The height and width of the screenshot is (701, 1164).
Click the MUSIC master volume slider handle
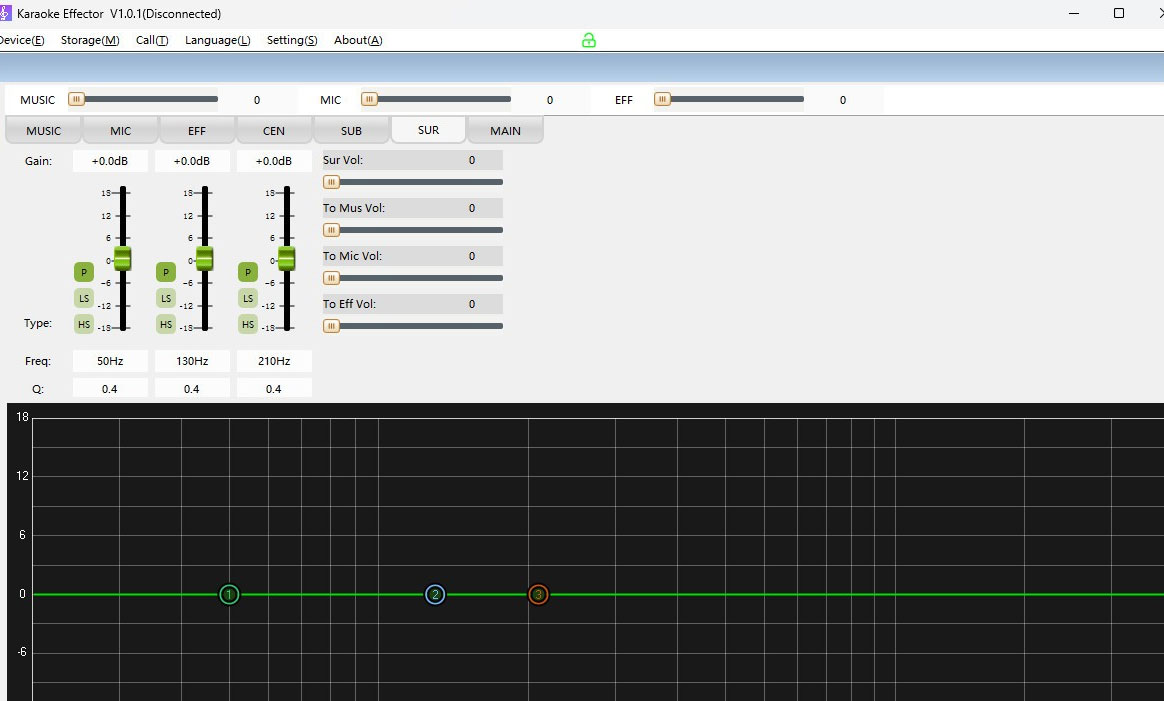76,99
